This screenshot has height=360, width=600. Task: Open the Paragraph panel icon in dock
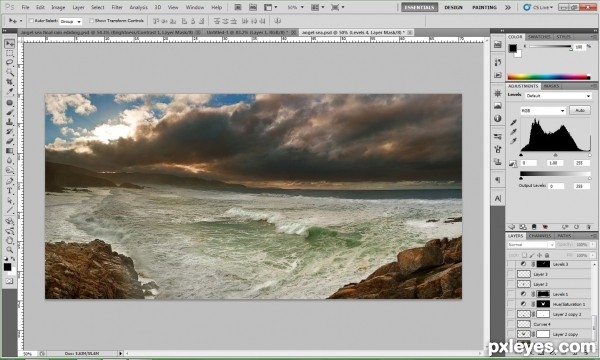point(497,179)
